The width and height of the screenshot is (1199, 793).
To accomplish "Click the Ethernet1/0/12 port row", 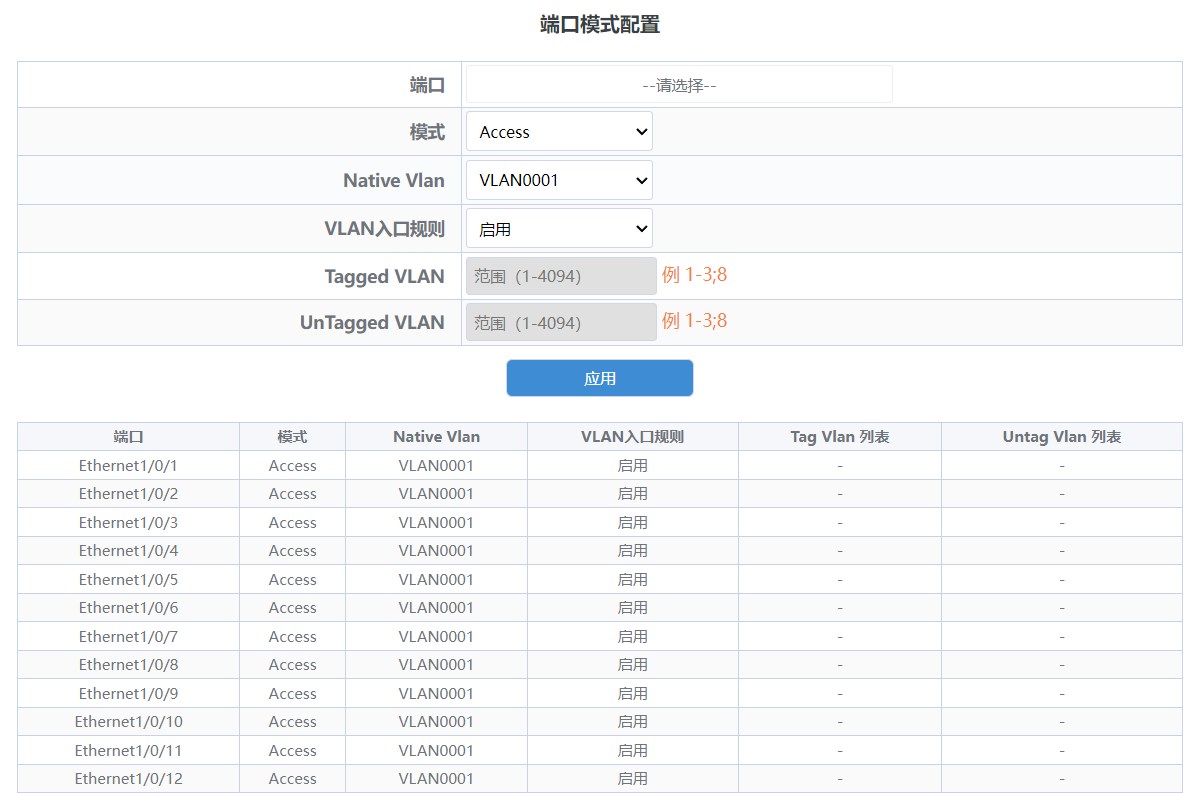I will coord(128,779).
